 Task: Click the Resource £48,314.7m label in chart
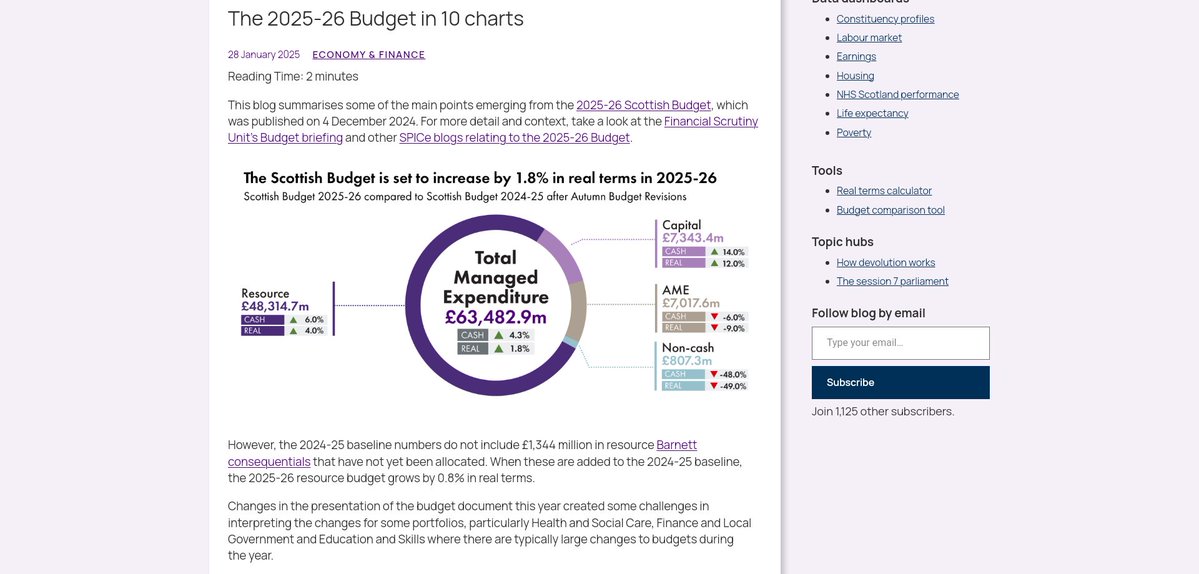pyautogui.click(x=275, y=300)
